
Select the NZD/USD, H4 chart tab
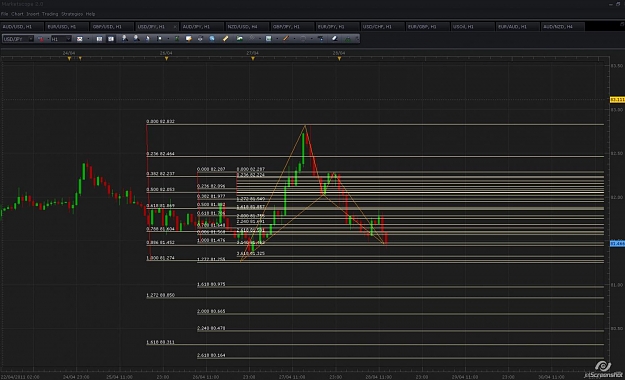(x=247, y=27)
